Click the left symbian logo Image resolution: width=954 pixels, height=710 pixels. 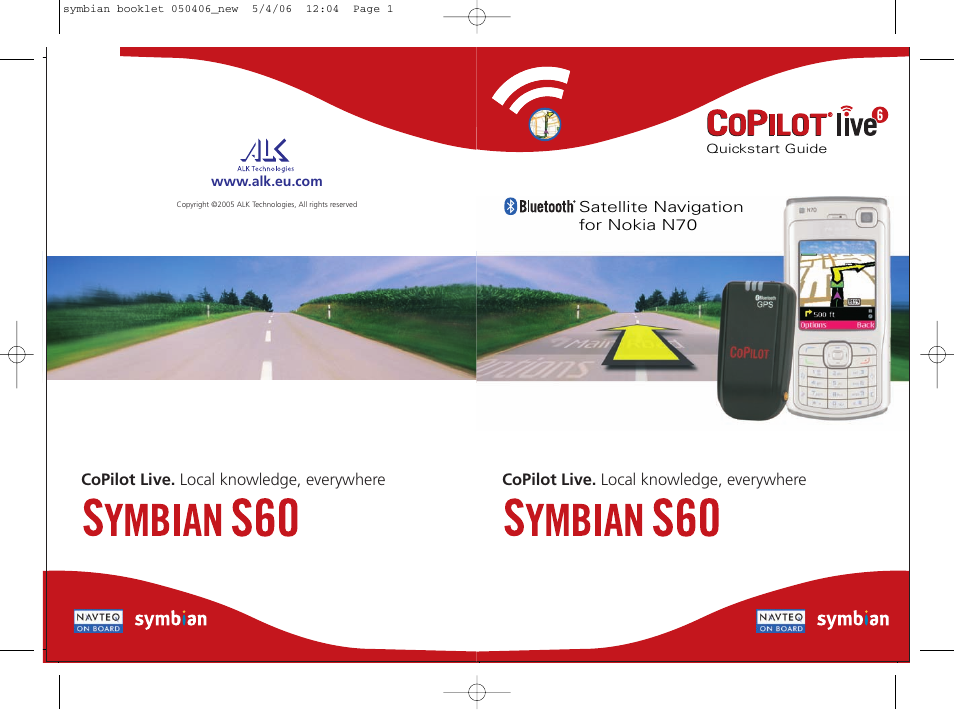point(171,619)
